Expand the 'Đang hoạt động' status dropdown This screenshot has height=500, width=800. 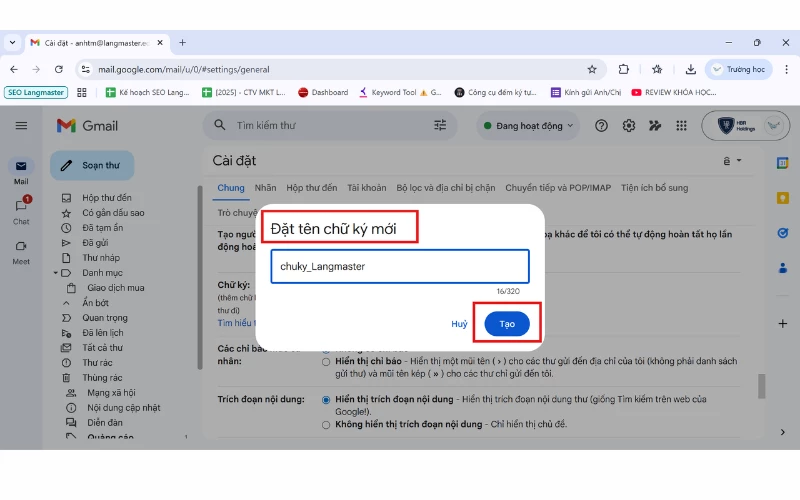pos(528,125)
